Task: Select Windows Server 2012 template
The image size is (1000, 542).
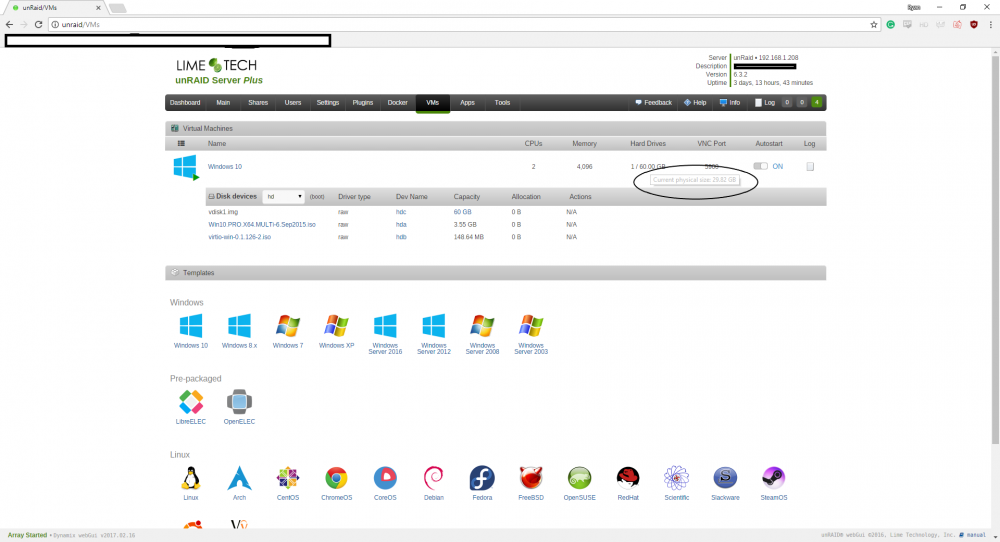Action: (434, 326)
